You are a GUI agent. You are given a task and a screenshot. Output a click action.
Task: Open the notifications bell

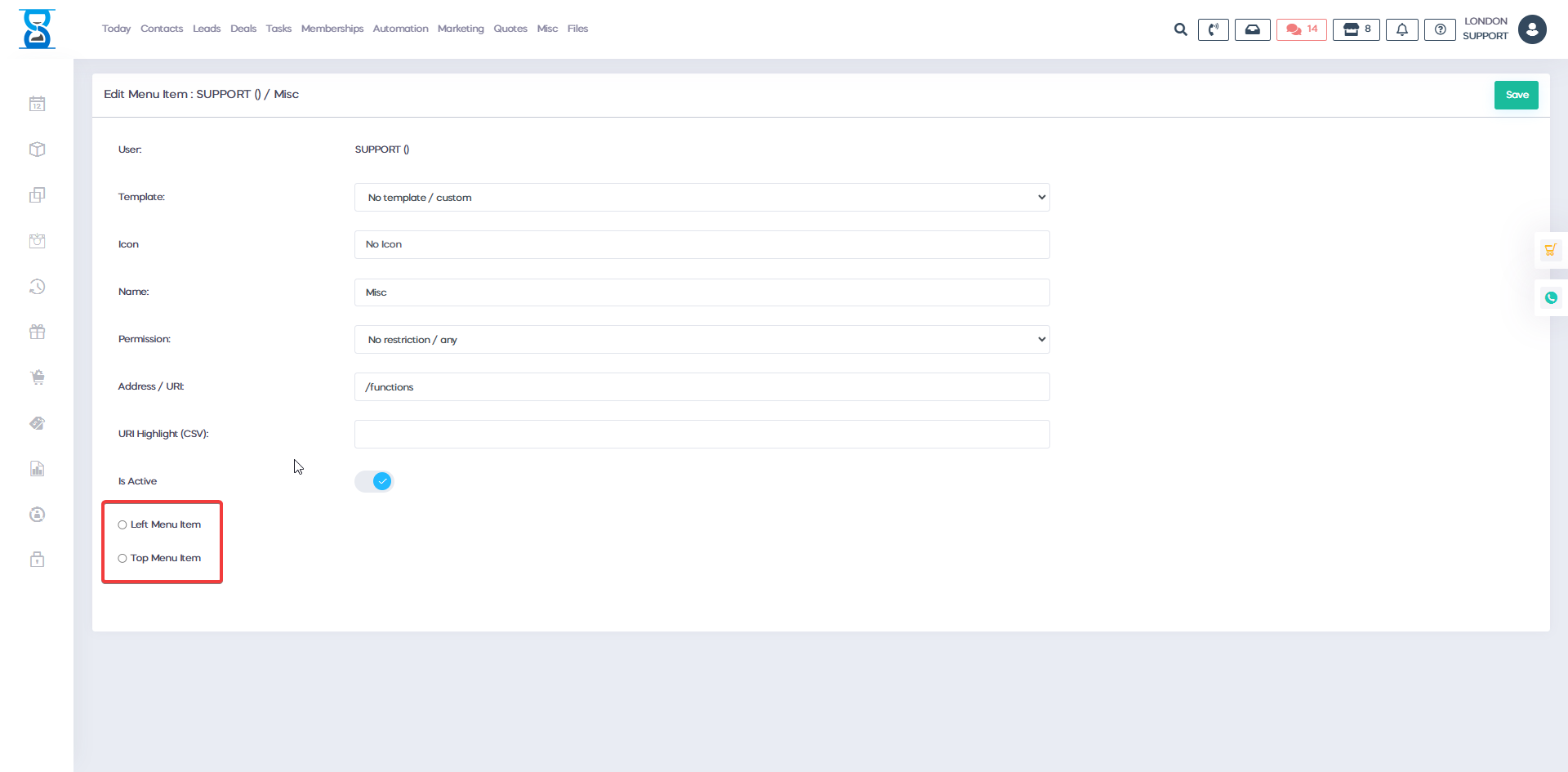[x=1401, y=29]
